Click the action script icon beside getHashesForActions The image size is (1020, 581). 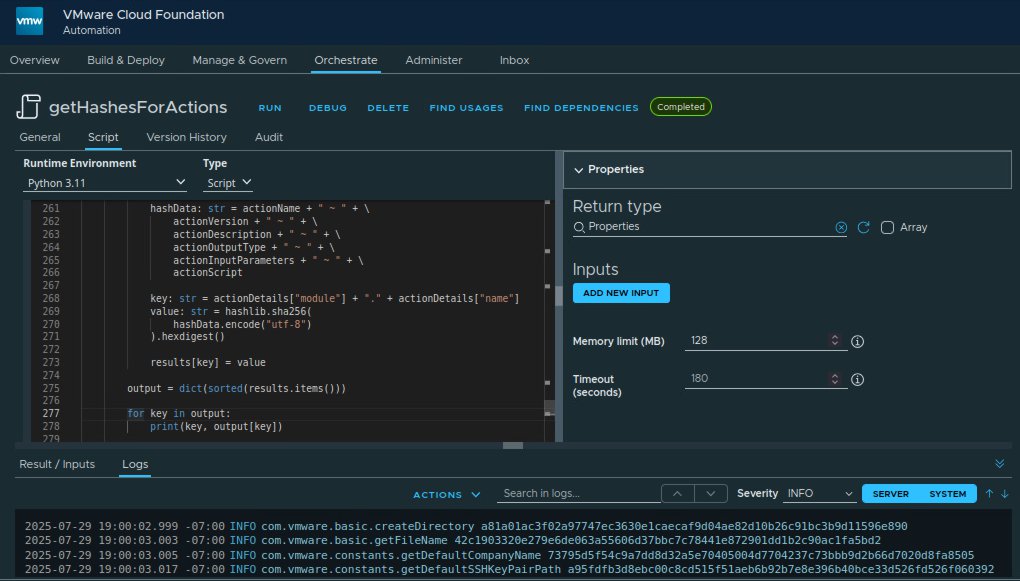[x=29, y=107]
